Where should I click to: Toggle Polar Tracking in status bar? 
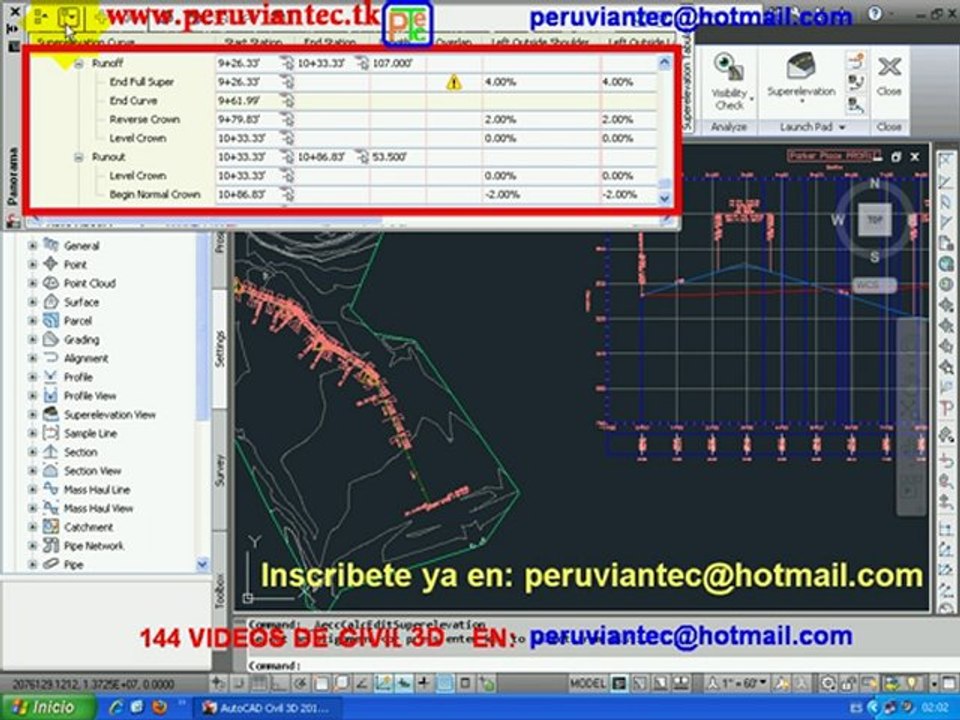300,683
